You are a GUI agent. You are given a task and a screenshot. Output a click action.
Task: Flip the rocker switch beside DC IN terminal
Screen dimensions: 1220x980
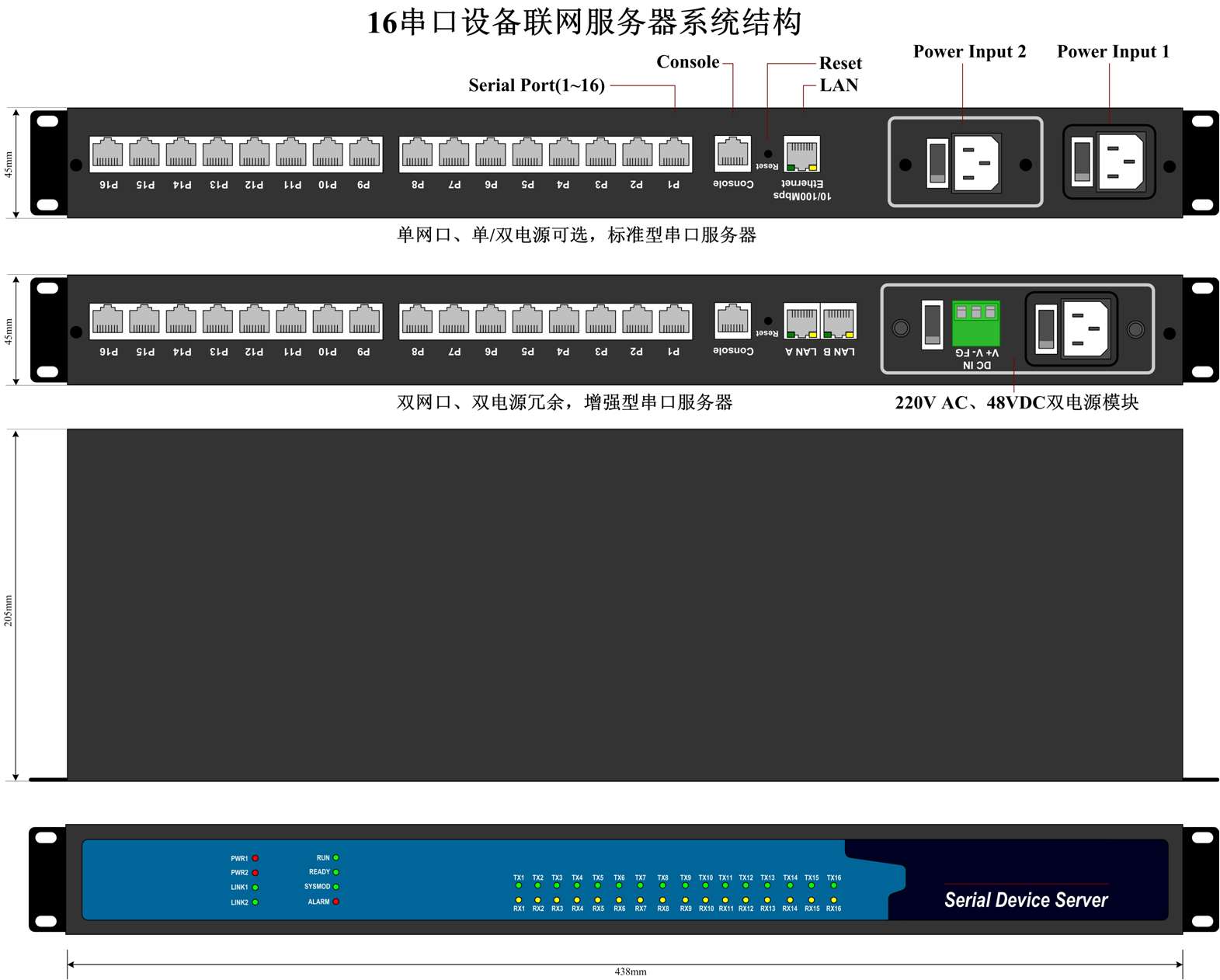pyautogui.click(x=932, y=325)
